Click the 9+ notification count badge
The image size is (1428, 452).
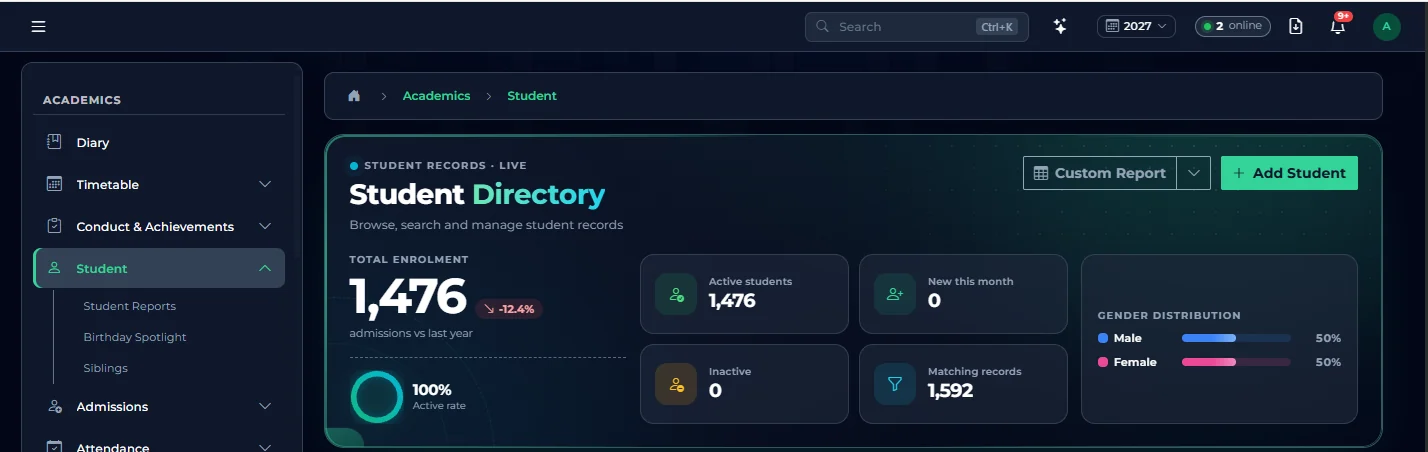tap(1344, 16)
